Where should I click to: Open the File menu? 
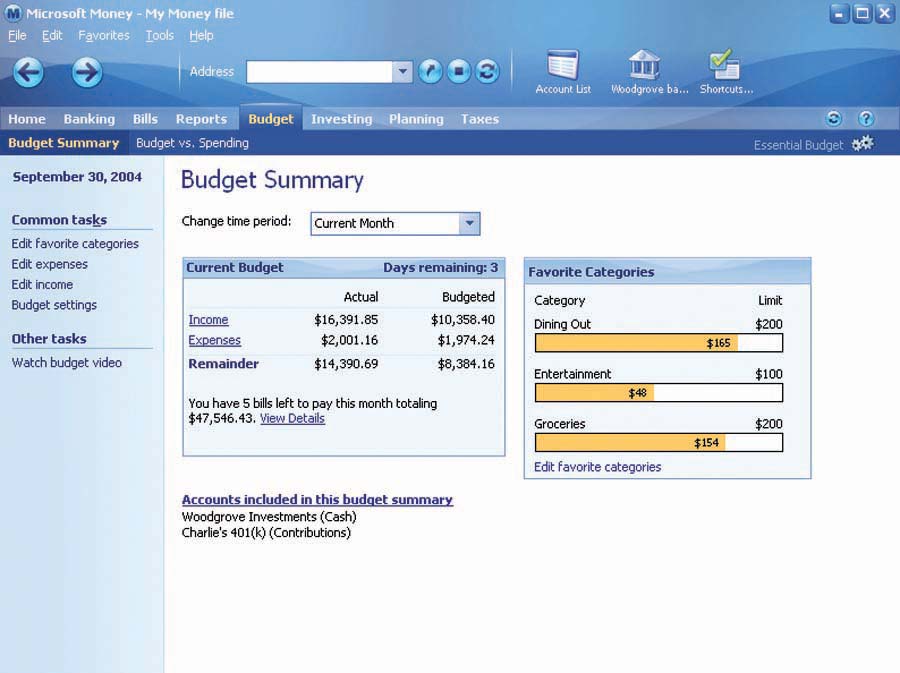click(17, 36)
